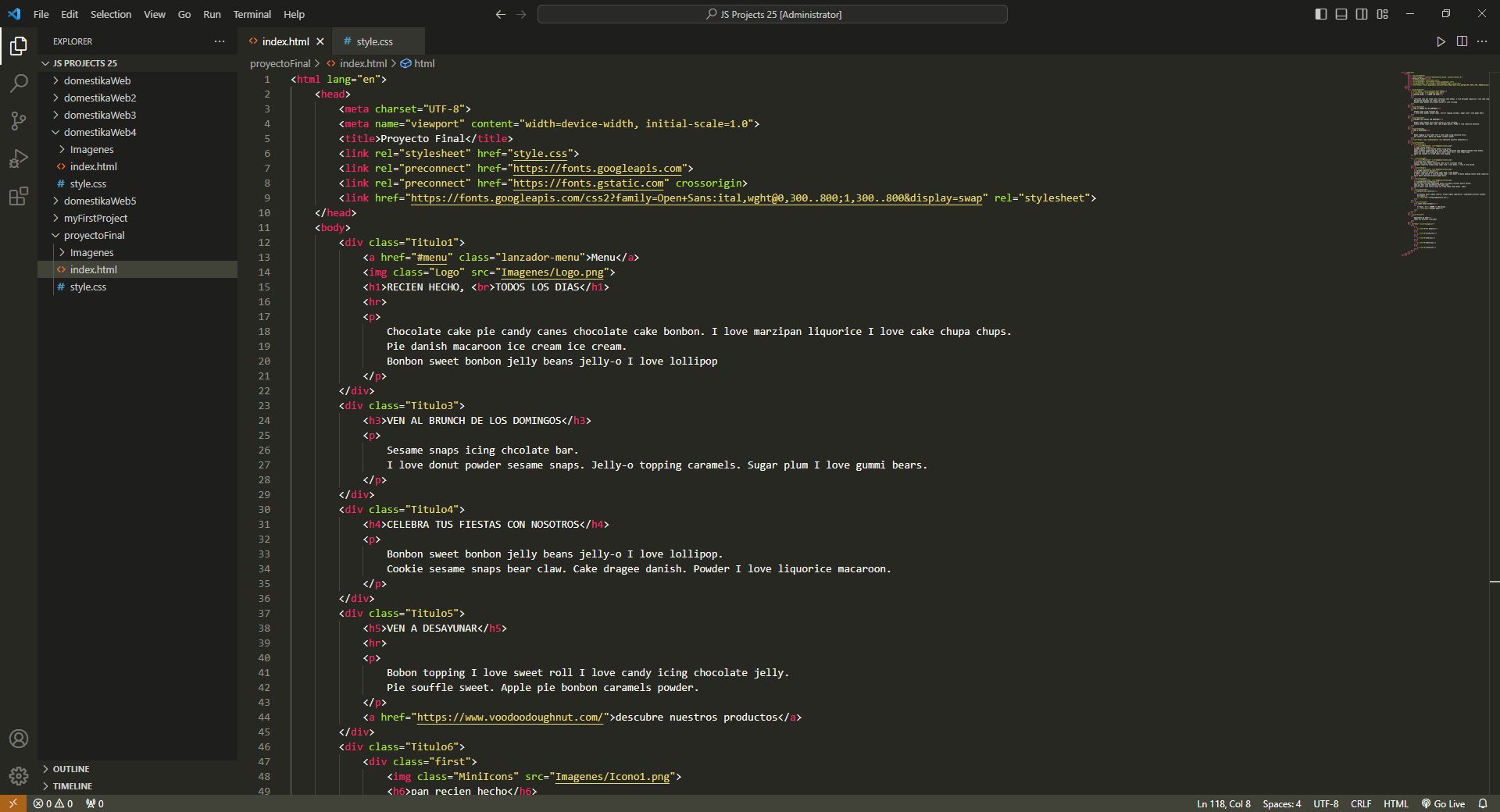
Task: Collapse the domestikaWeb4 folder
Action: pyautogui.click(x=137, y=132)
